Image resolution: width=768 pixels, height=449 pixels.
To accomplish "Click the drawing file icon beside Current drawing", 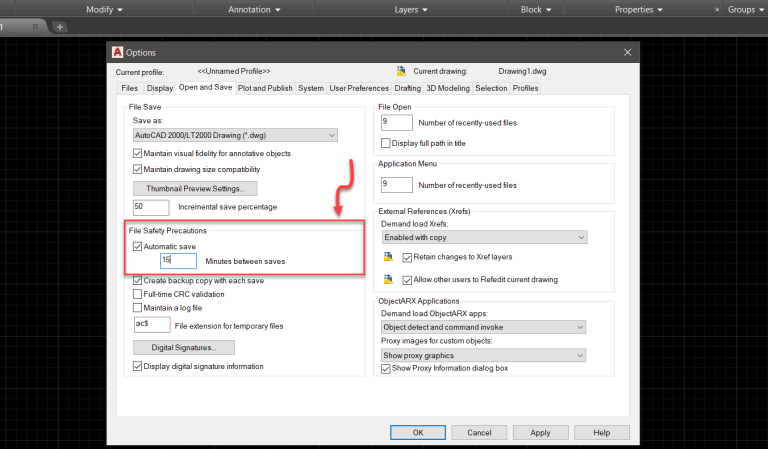I will 400,72.
